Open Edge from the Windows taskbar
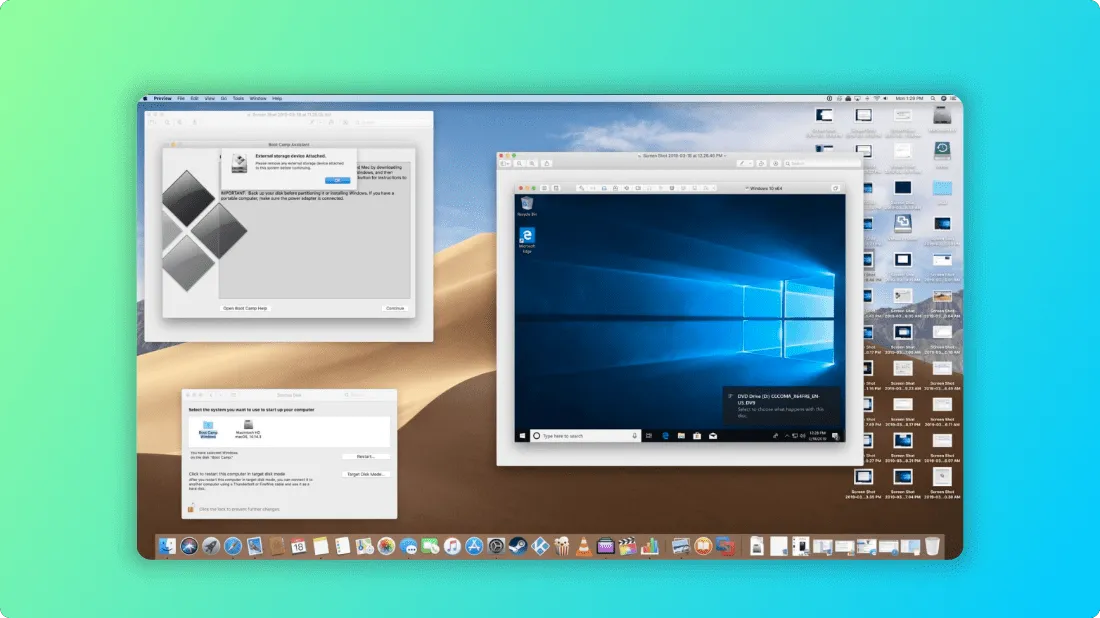This screenshot has width=1100, height=618. [665, 436]
